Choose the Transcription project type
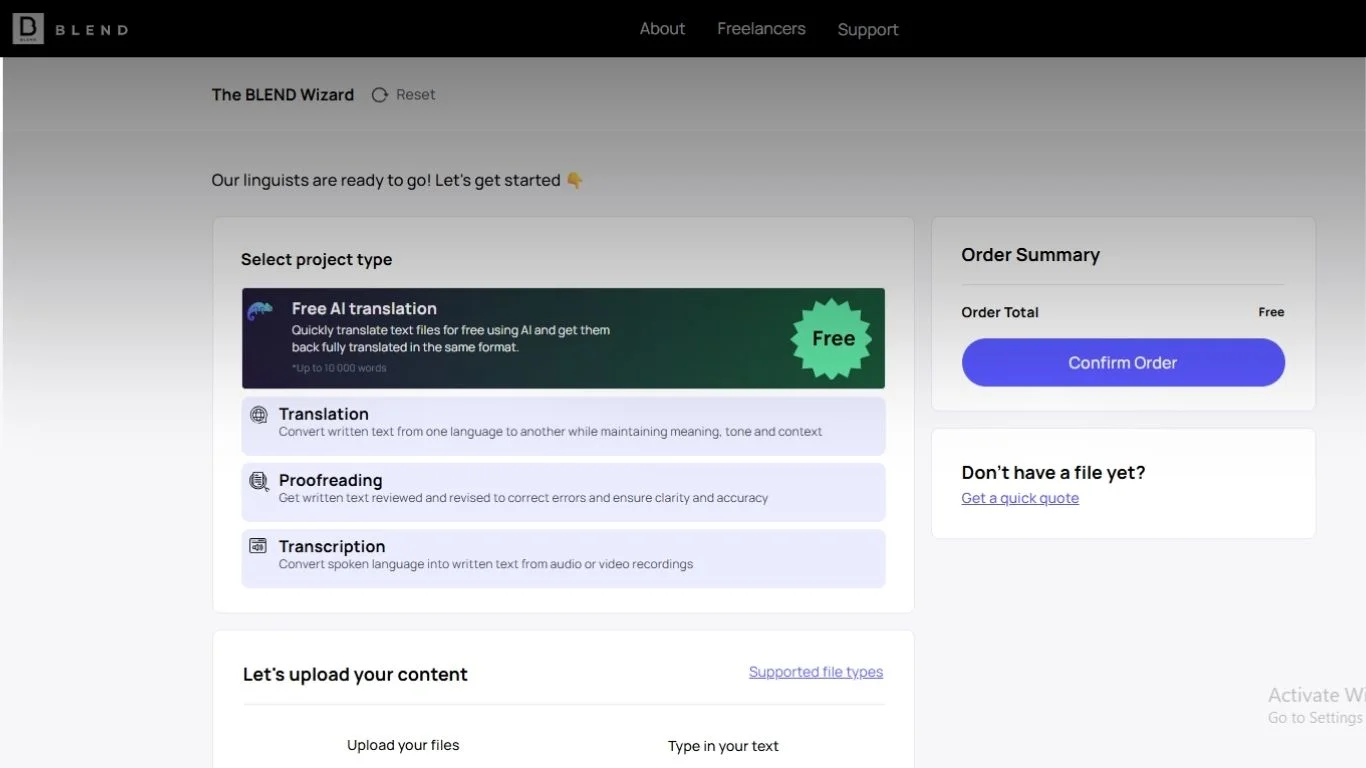Viewport: 1366px width, 768px height. point(563,558)
